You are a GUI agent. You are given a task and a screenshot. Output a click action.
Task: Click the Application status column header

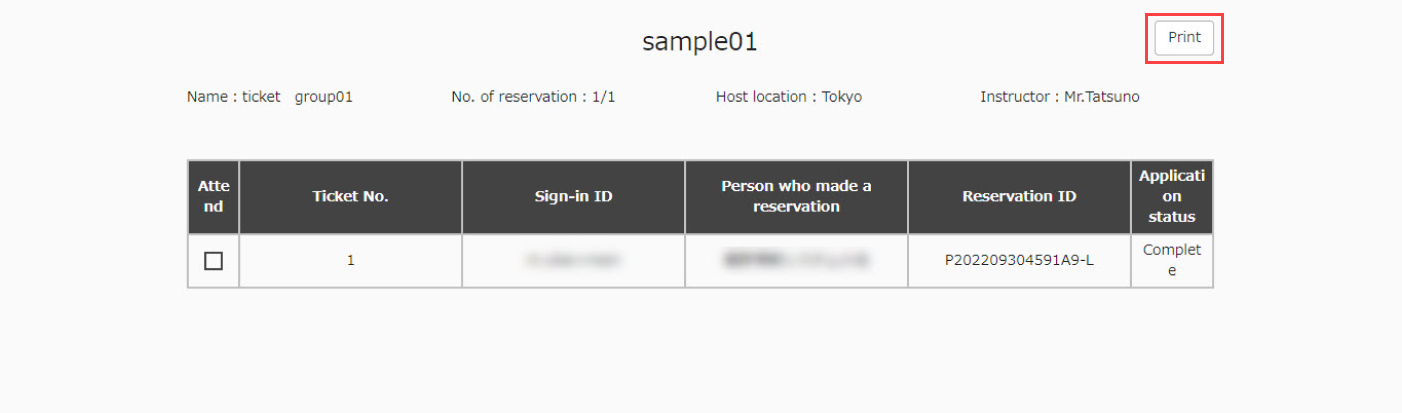(1172, 196)
